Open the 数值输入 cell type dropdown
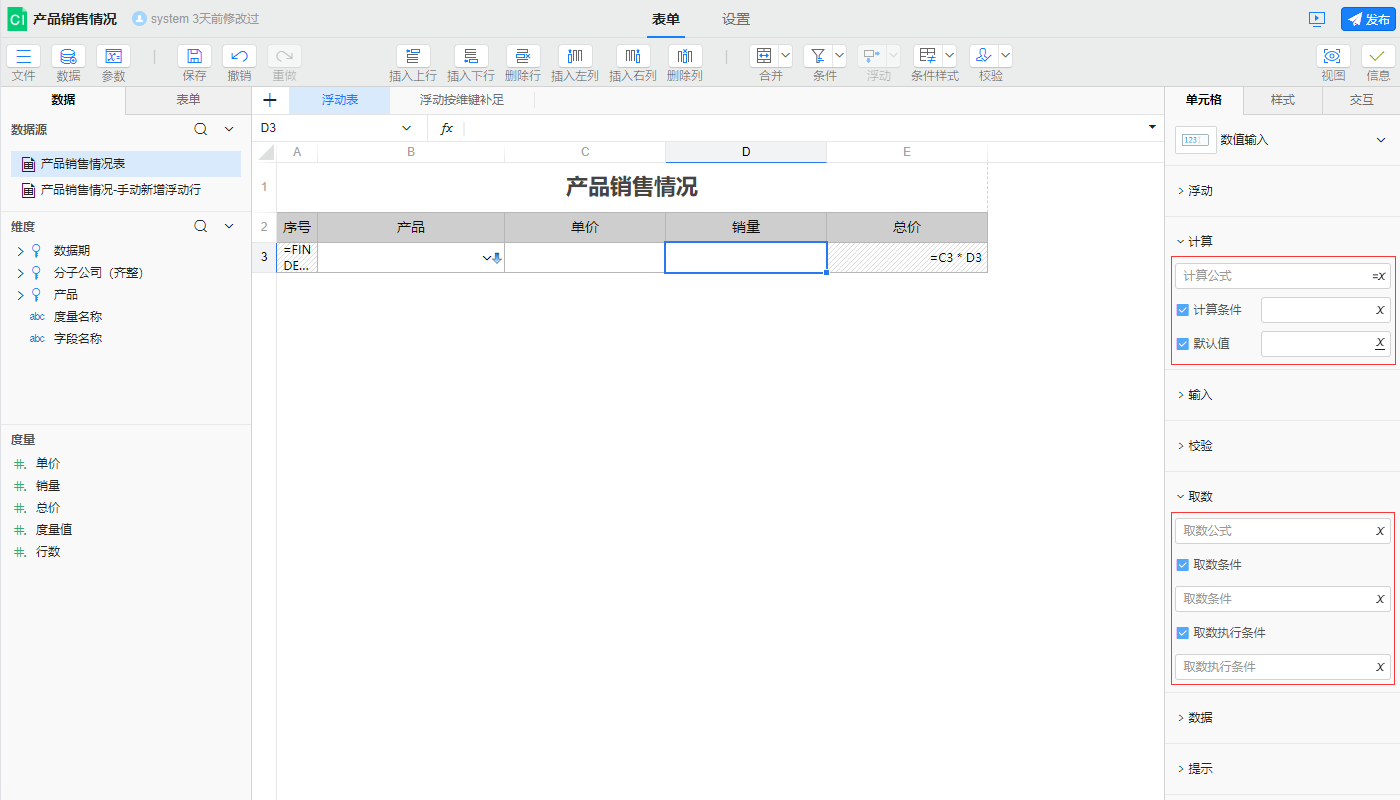Image resolution: width=1400 pixels, height=800 pixels. click(x=1381, y=140)
